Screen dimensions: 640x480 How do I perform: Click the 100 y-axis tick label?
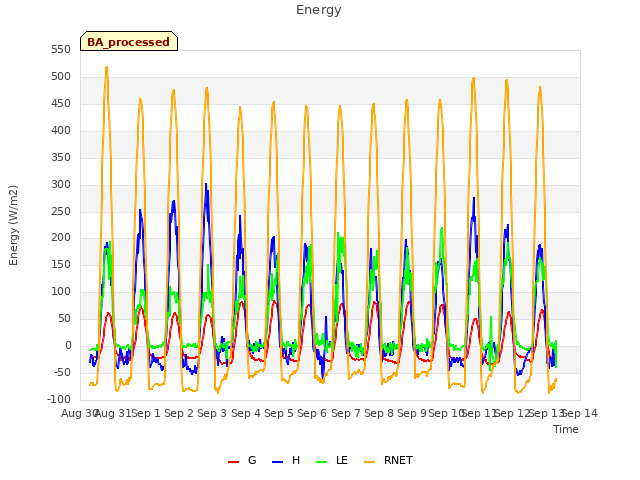[61, 292]
